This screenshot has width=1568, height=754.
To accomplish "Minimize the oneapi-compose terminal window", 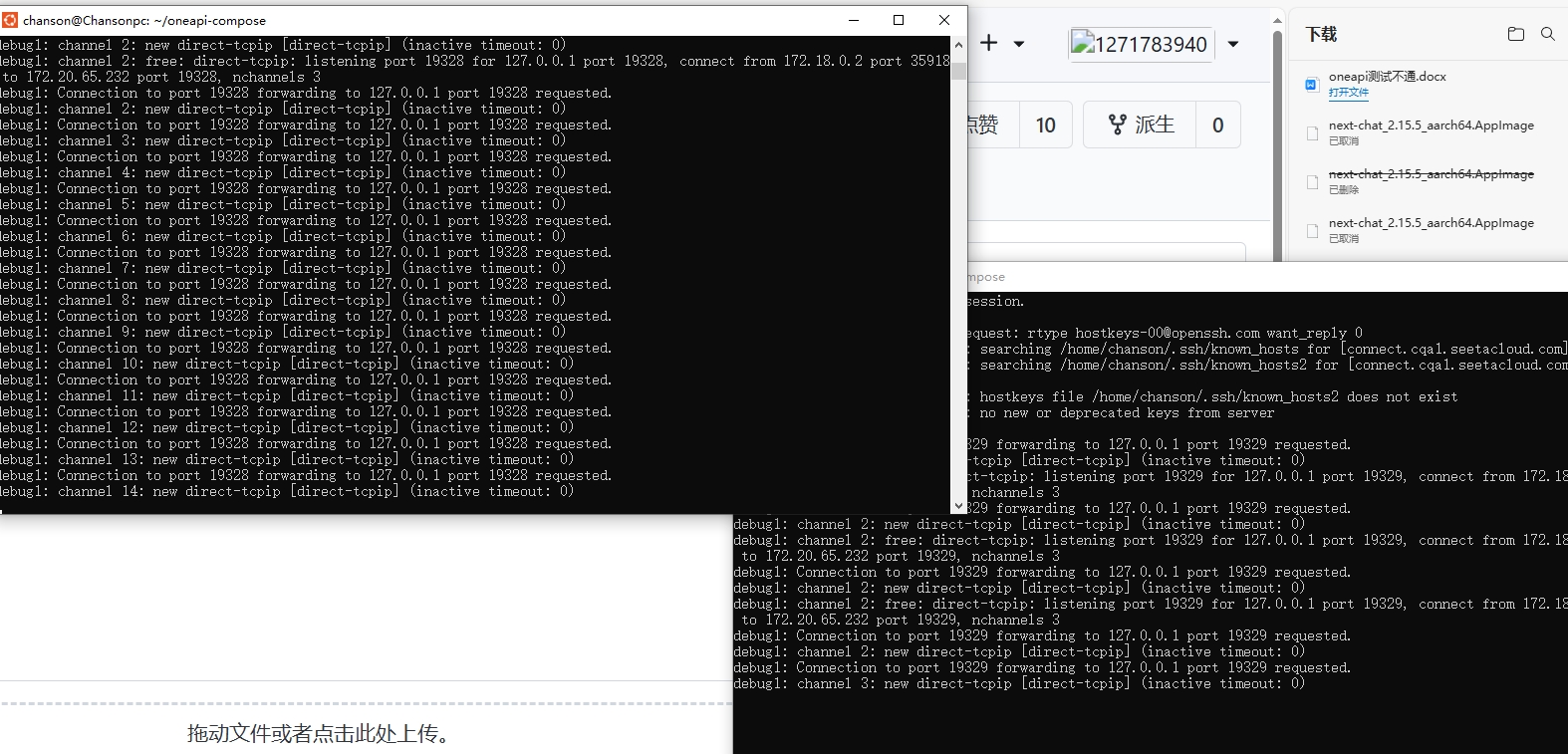I will point(854,20).
